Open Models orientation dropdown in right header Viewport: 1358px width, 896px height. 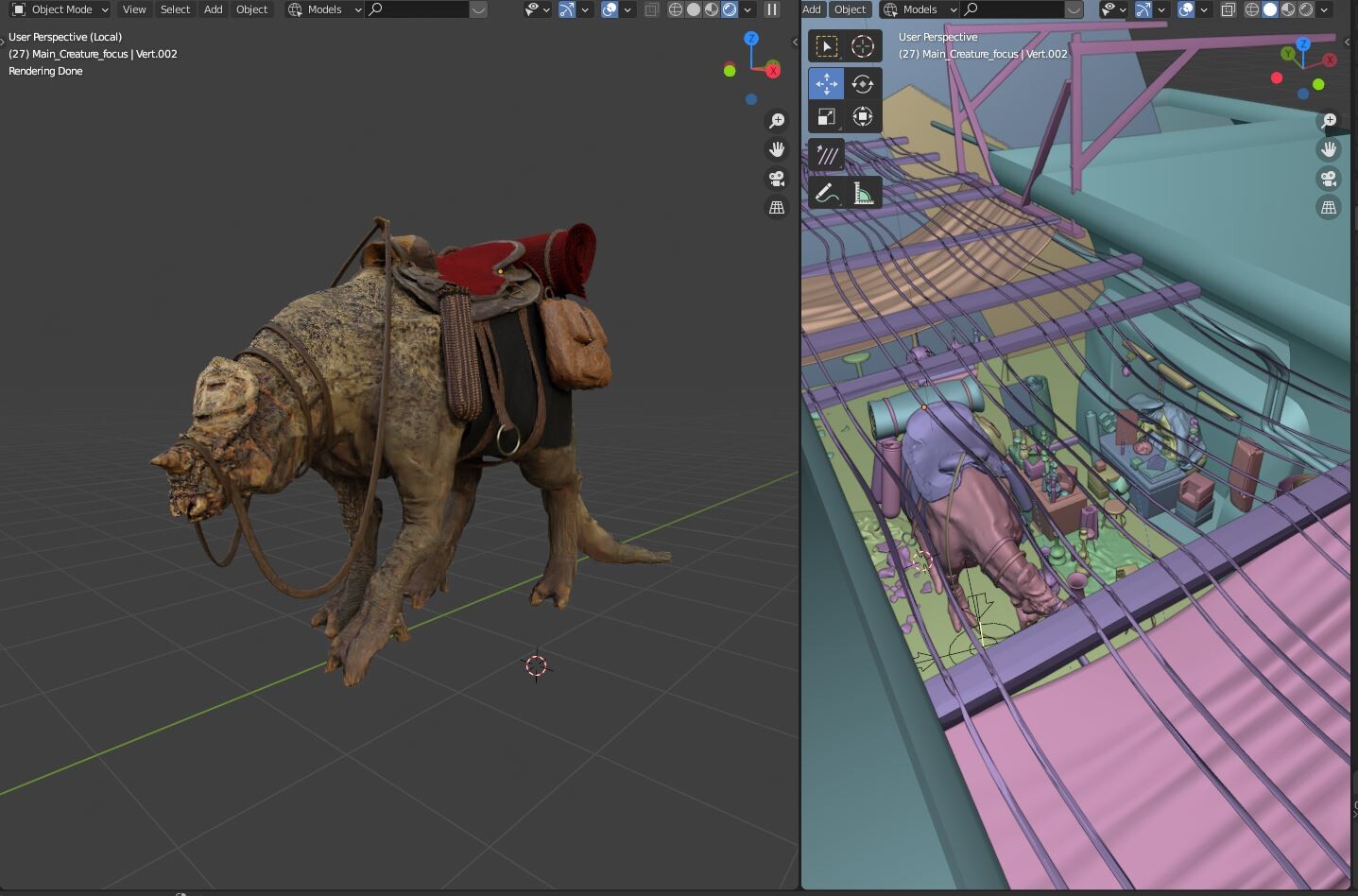coord(920,9)
